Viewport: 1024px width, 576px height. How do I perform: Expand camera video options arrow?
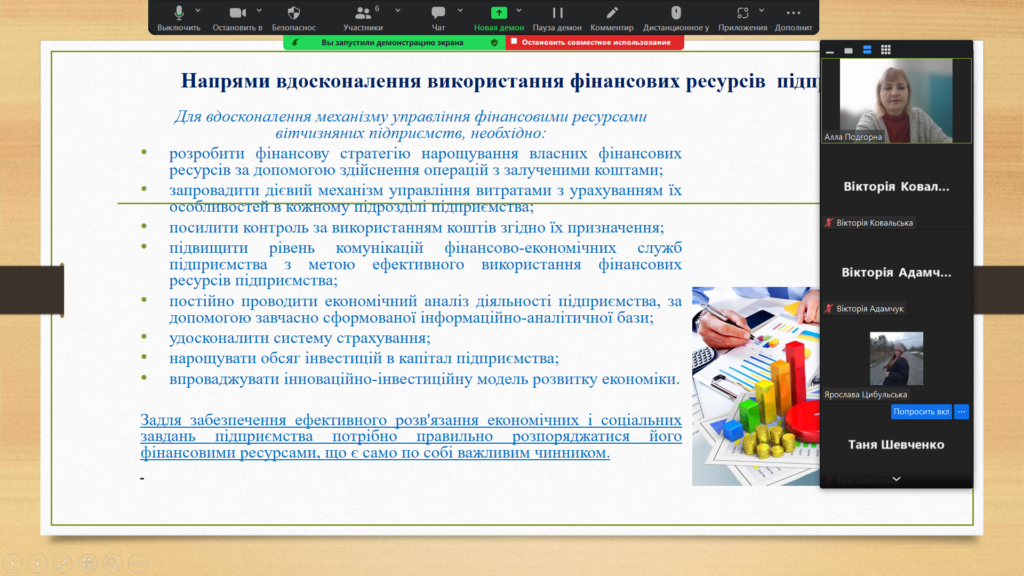click(259, 10)
